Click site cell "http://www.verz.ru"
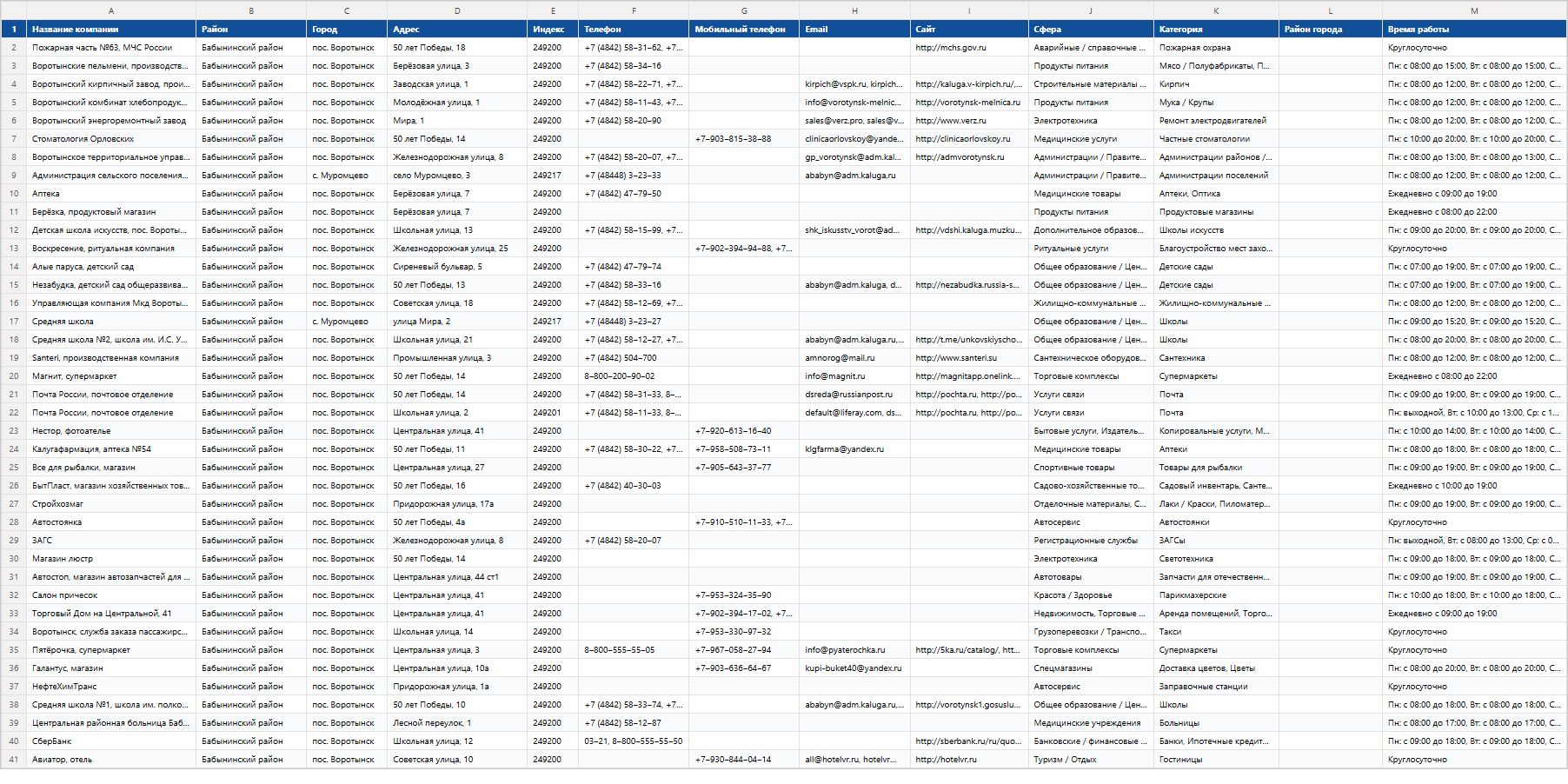1568x784 pixels. [969, 121]
